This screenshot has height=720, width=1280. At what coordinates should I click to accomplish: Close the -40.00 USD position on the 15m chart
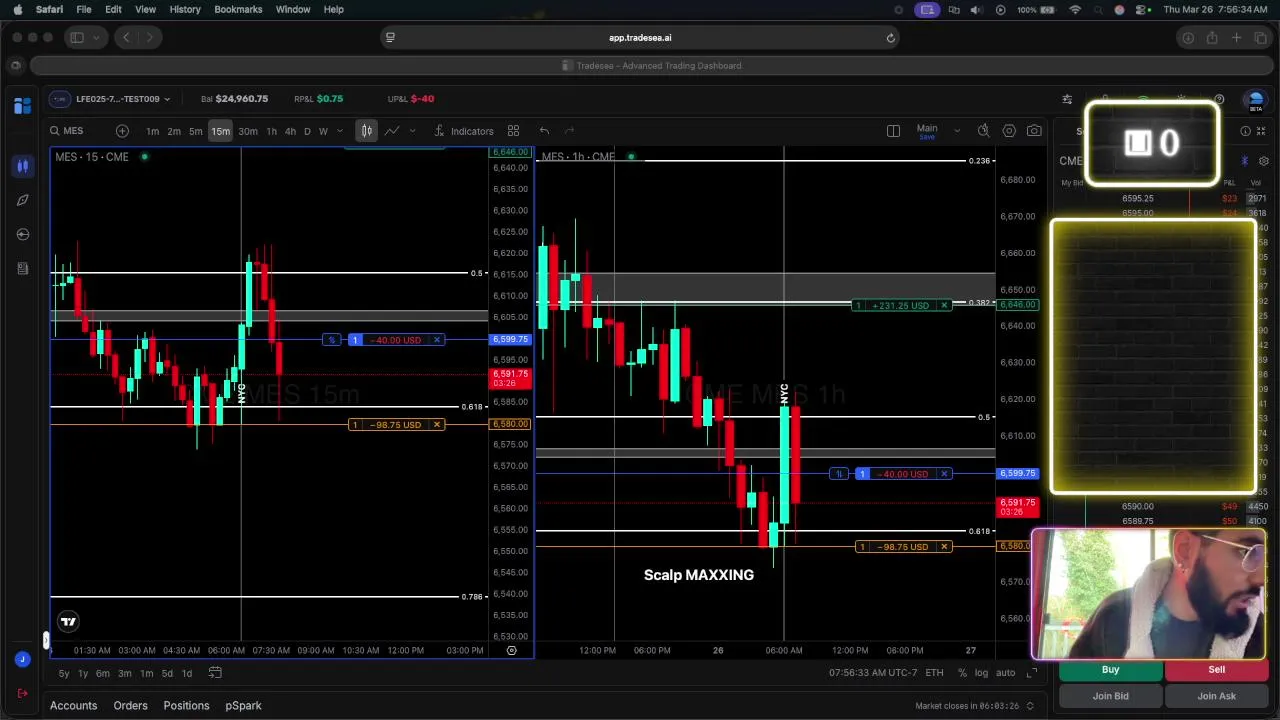click(437, 340)
